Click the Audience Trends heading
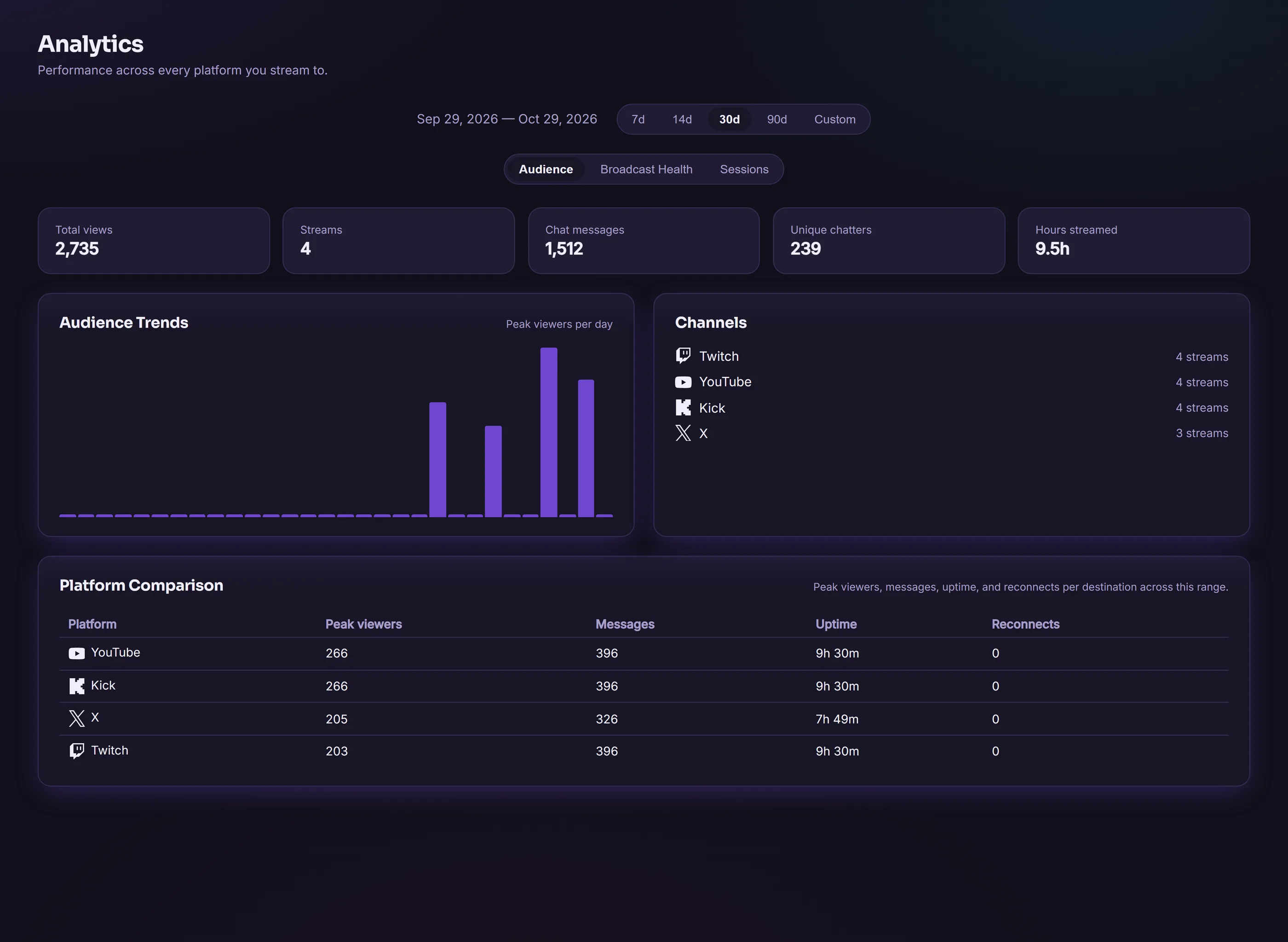This screenshot has height=942, width=1288. pos(124,323)
